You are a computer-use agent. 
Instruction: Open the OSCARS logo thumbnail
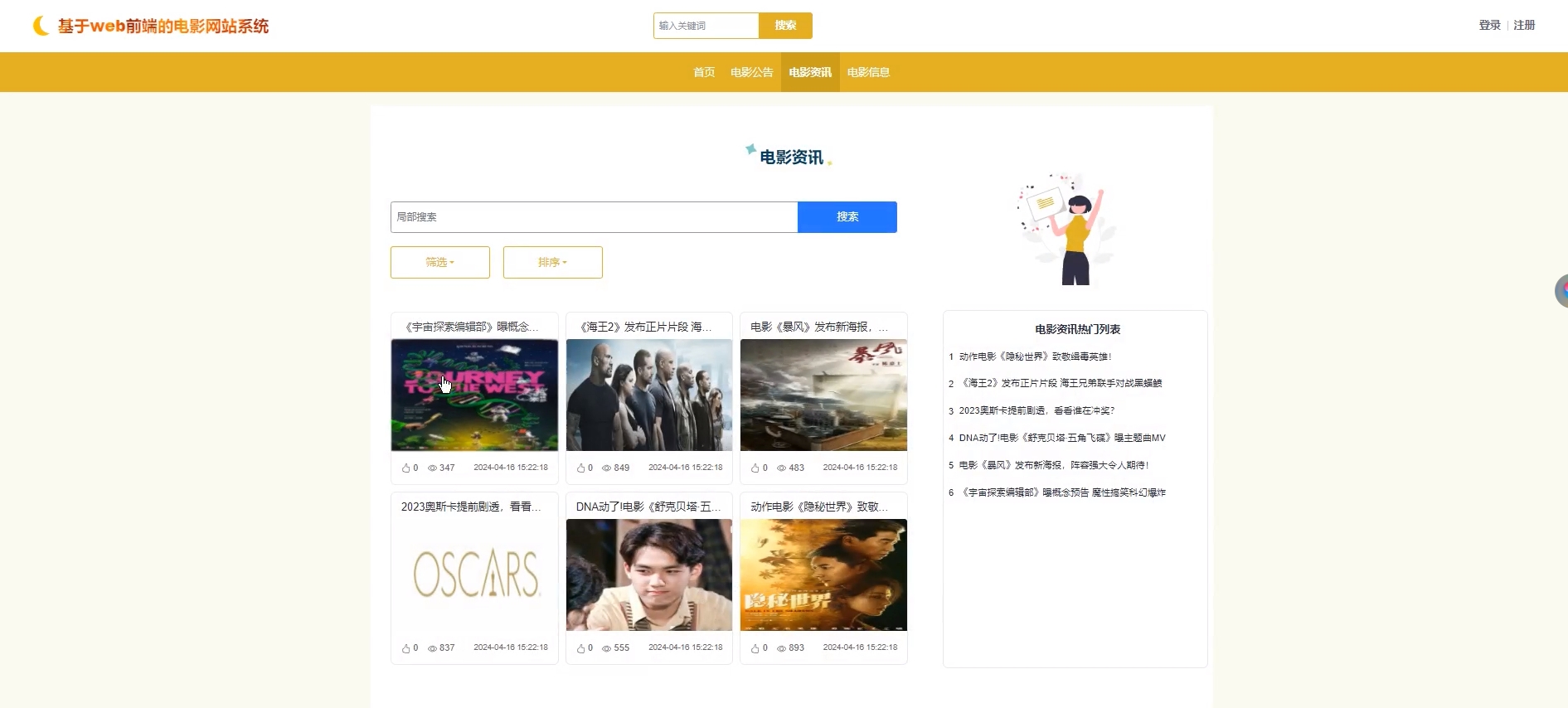click(474, 575)
